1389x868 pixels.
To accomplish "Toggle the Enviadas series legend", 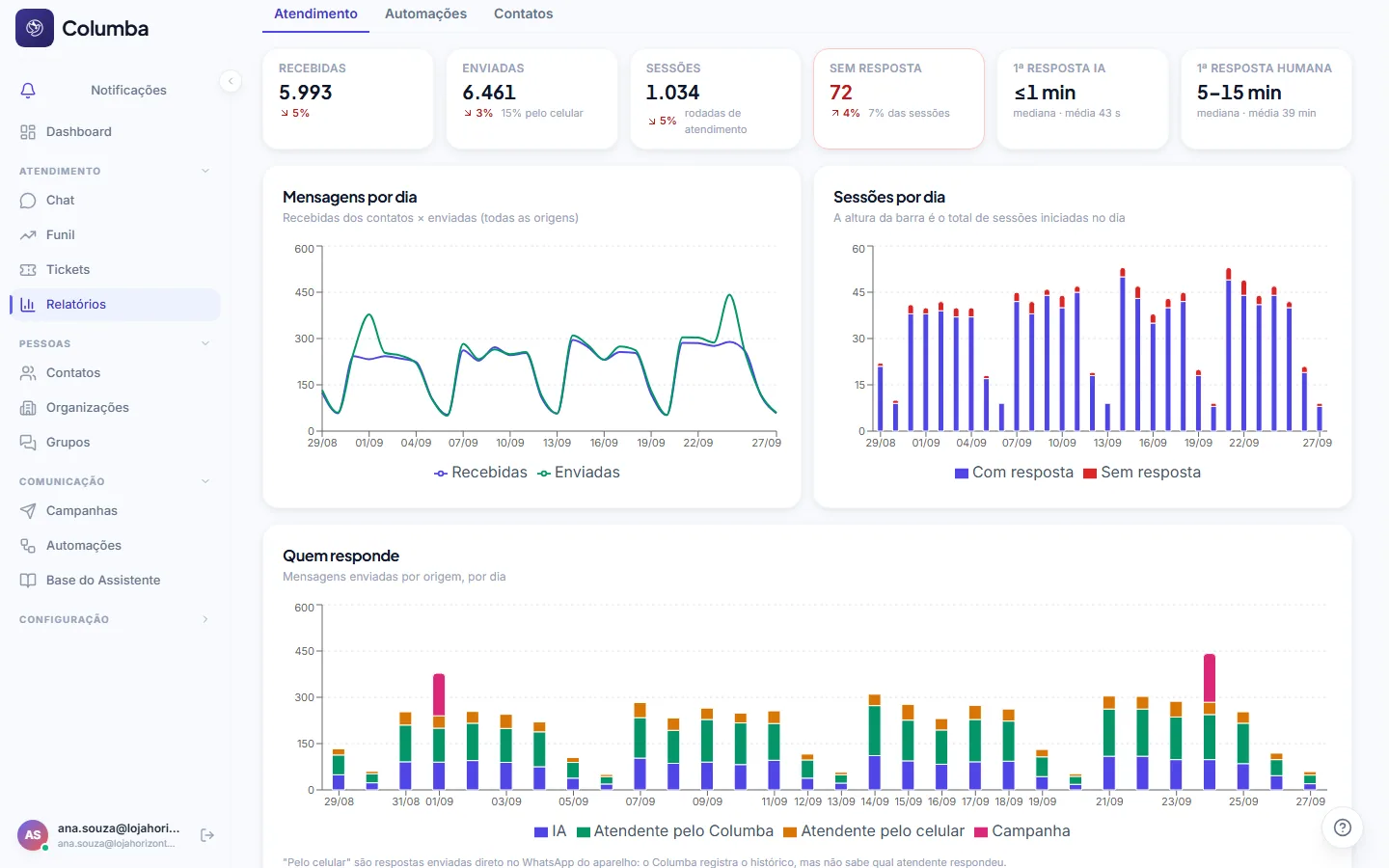I will pos(579,473).
